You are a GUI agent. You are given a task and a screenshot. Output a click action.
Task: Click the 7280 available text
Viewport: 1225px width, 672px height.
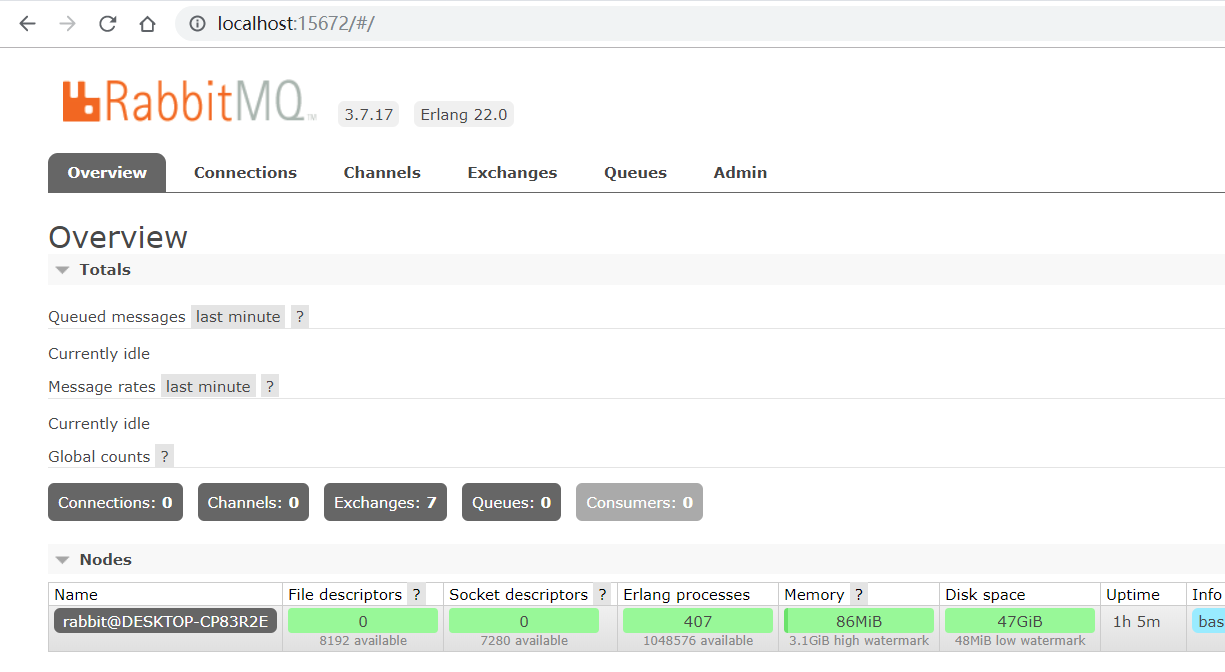[524, 641]
